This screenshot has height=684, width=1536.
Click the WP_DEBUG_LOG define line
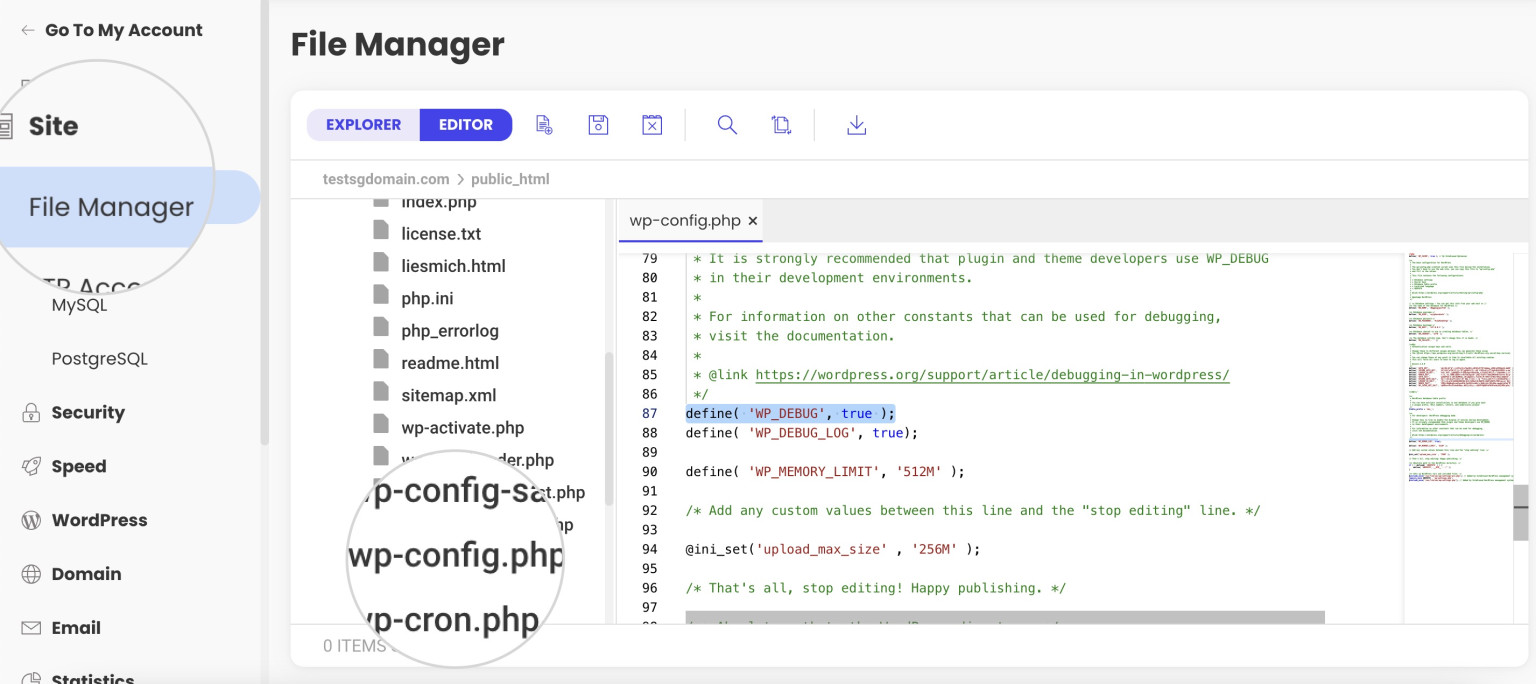click(801, 433)
